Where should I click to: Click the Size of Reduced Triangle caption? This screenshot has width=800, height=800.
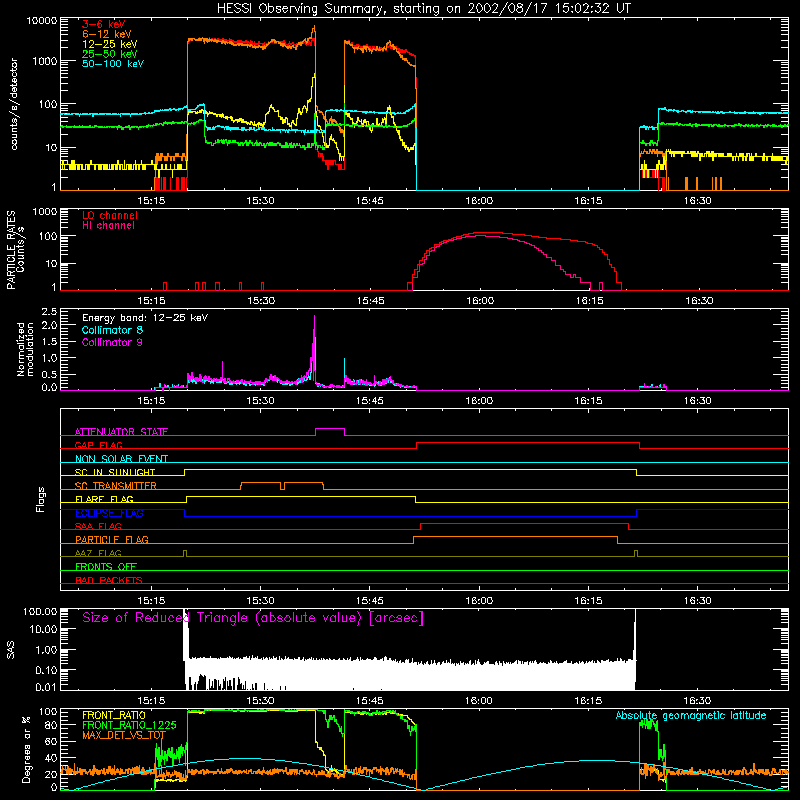[x=253, y=618]
